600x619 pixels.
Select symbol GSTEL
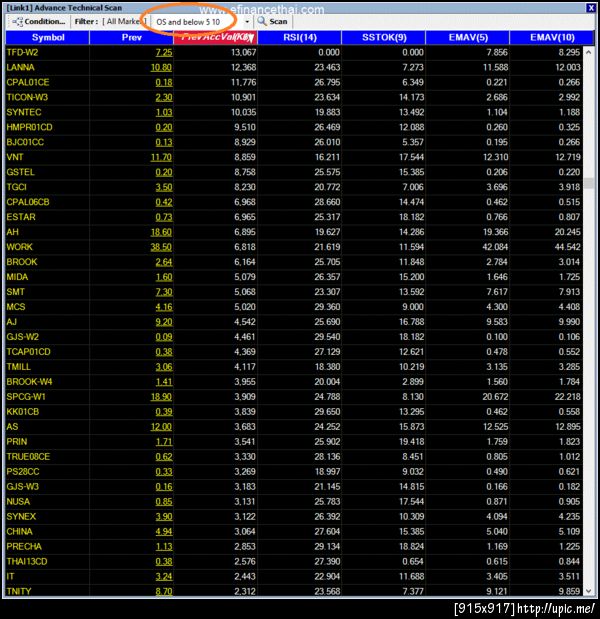(x=21, y=172)
